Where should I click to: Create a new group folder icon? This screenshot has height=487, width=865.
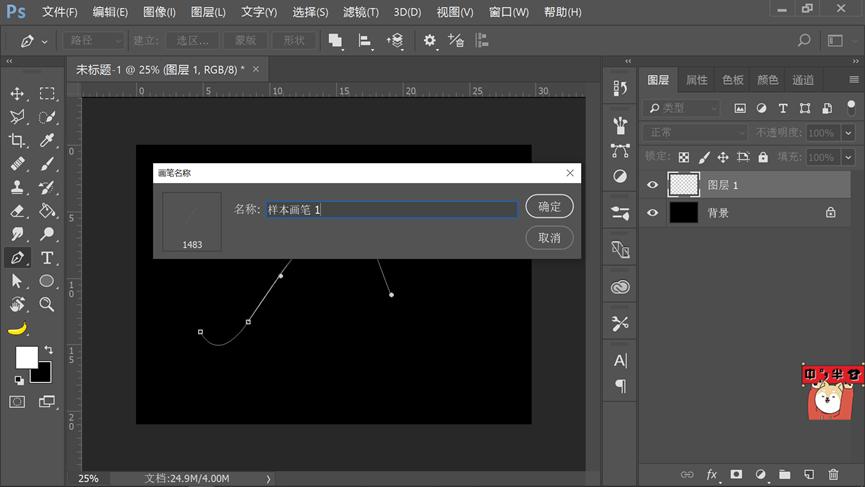(784, 474)
